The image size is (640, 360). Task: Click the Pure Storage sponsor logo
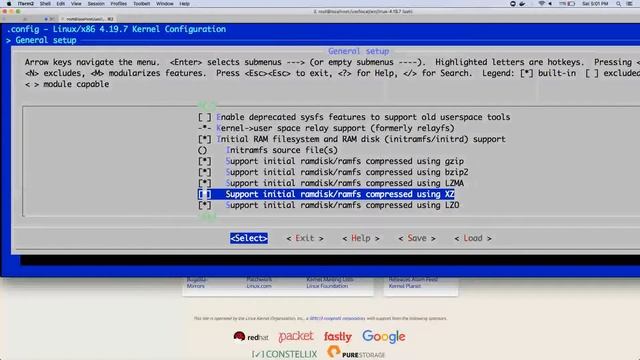pyautogui.click(x=356, y=353)
